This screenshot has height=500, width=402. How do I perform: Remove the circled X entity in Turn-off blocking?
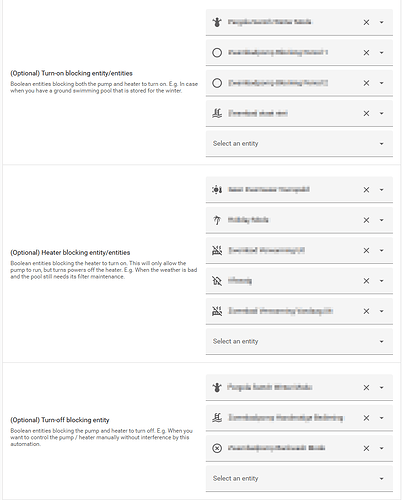[x=366, y=448]
